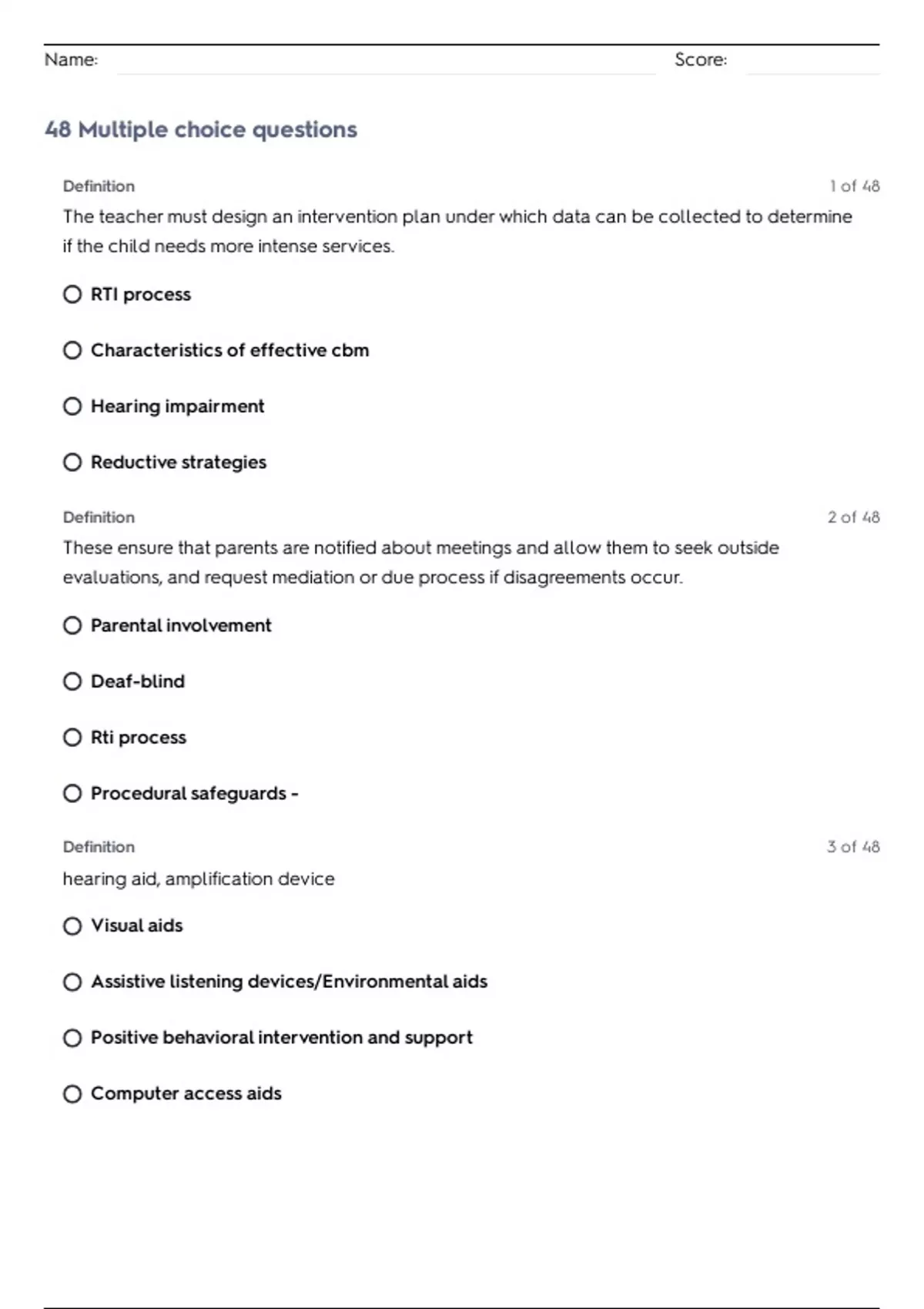Select the Hearing impairment radio button
This screenshot has height=1309, width=924.
tap(72, 407)
